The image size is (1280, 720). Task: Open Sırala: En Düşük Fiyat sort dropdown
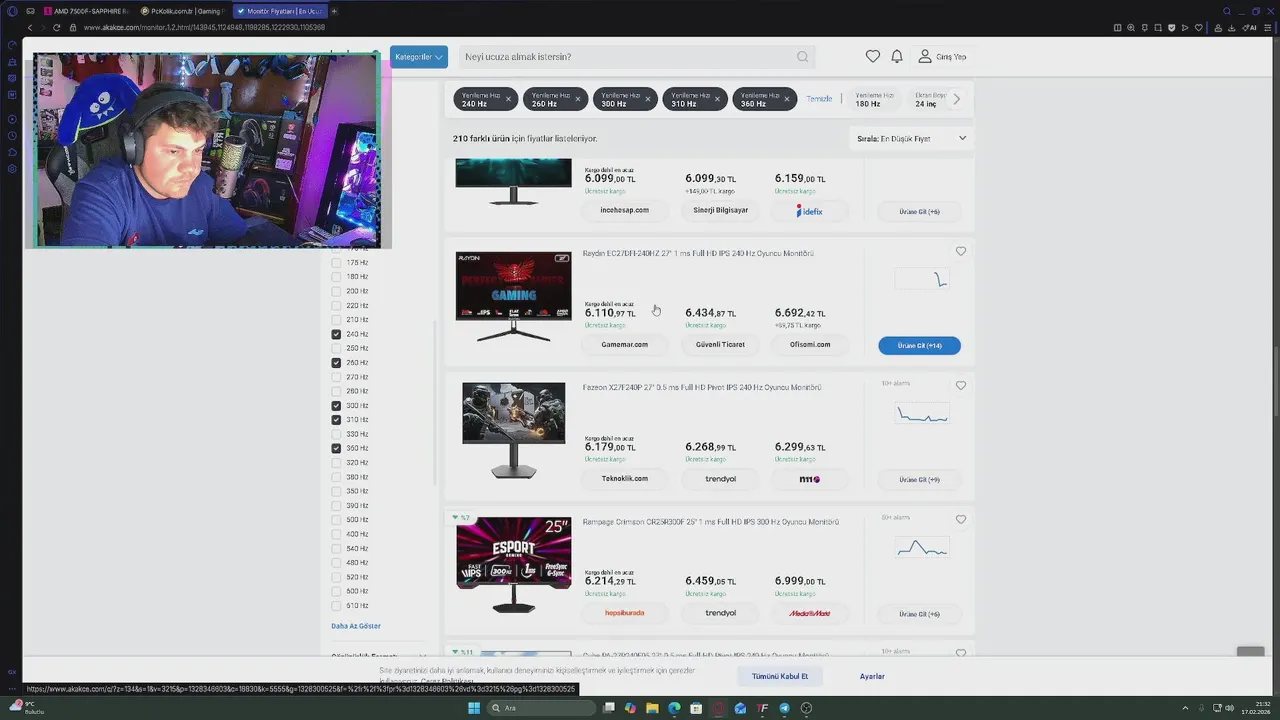(911, 139)
